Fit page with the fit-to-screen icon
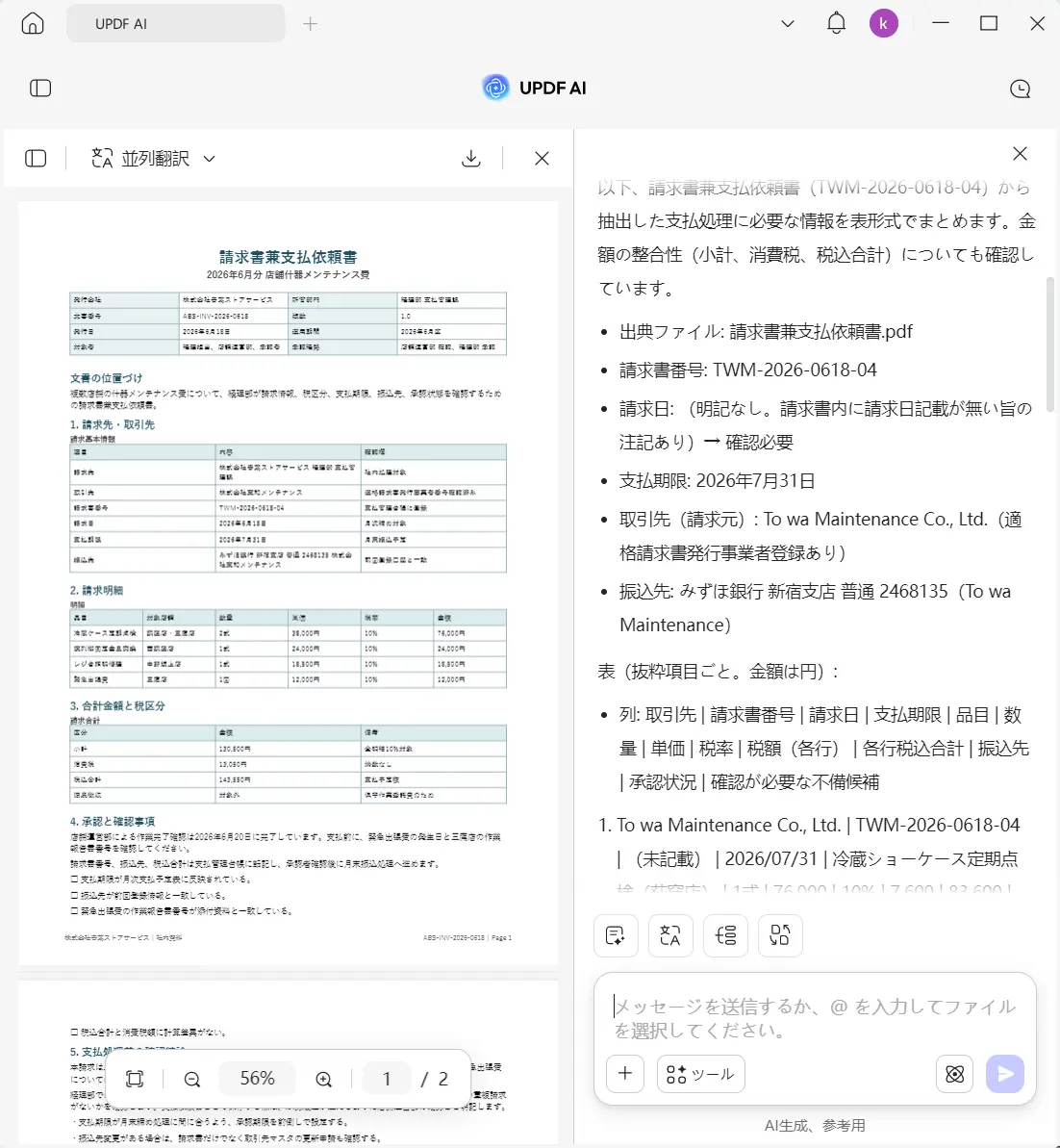The image size is (1060, 1148). click(x=135, y=1079)
